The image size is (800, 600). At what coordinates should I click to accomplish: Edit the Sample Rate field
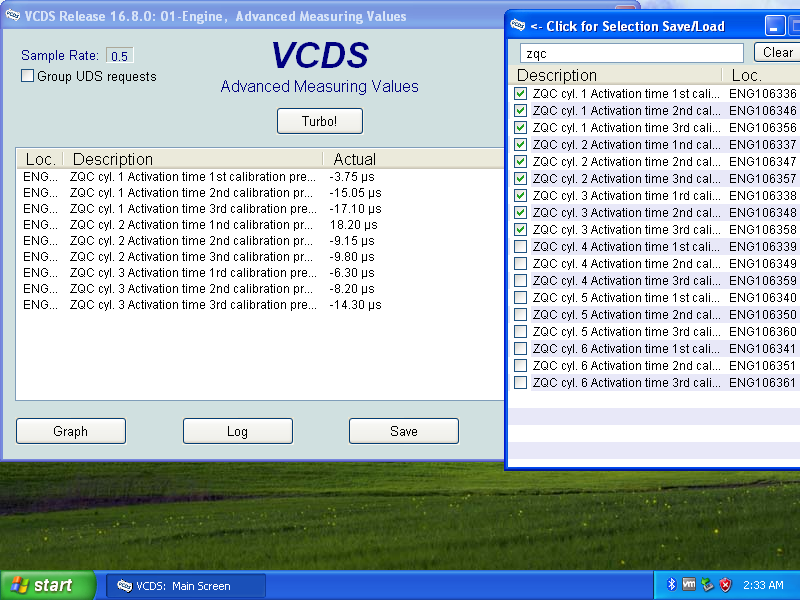(119, 56)
